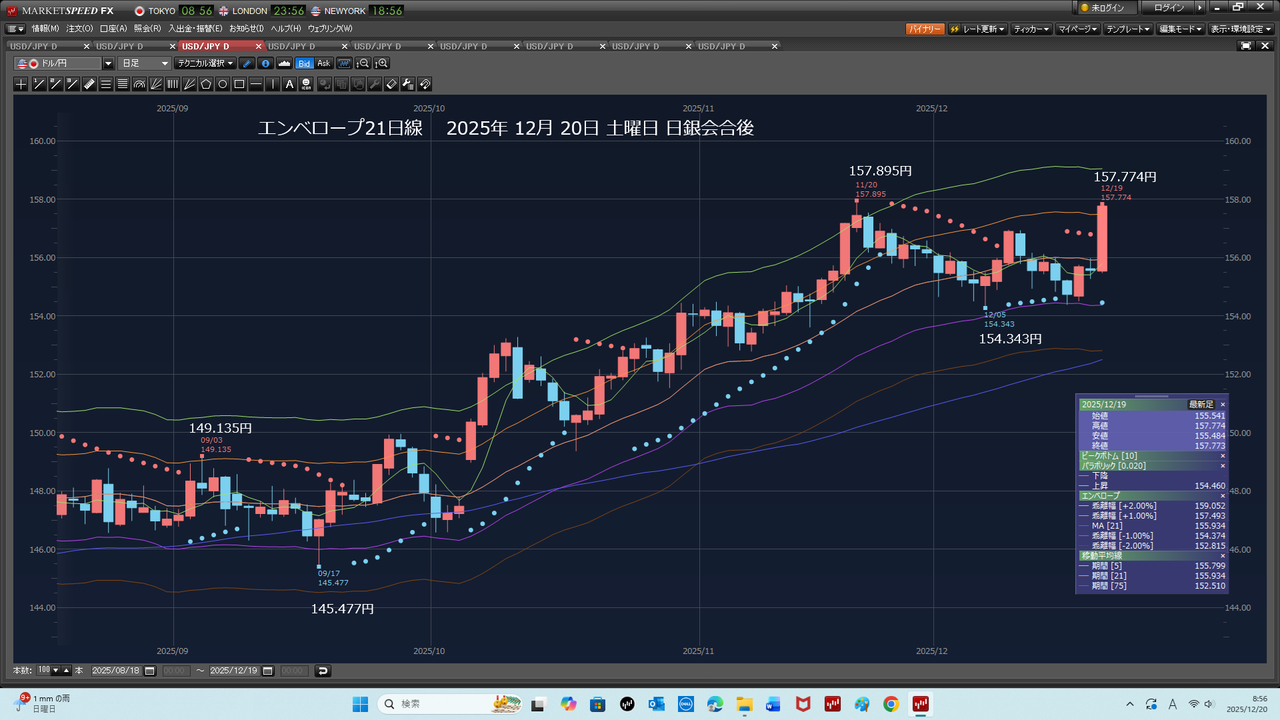Switch chart price to Ask

point(323,63)
